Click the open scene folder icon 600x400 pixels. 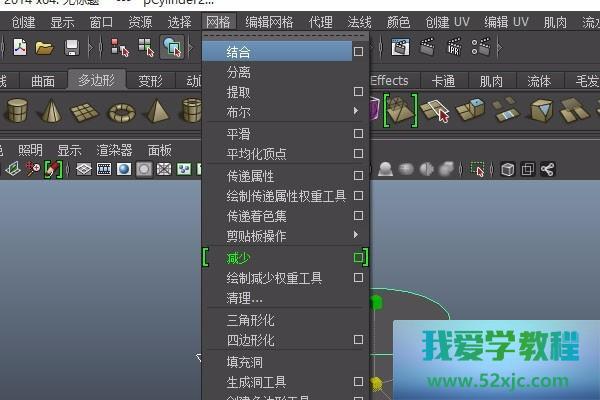pos(45,46)
